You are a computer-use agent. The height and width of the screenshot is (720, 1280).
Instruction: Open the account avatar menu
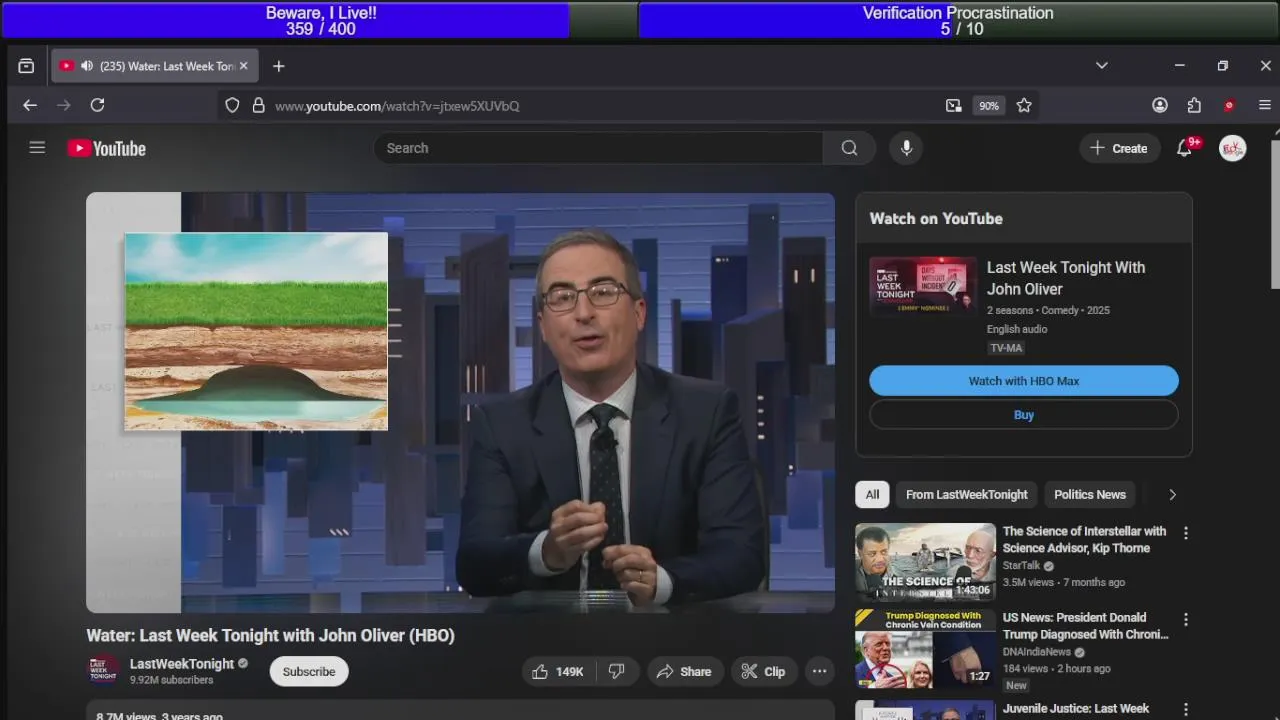click(x=1232, y=148)
